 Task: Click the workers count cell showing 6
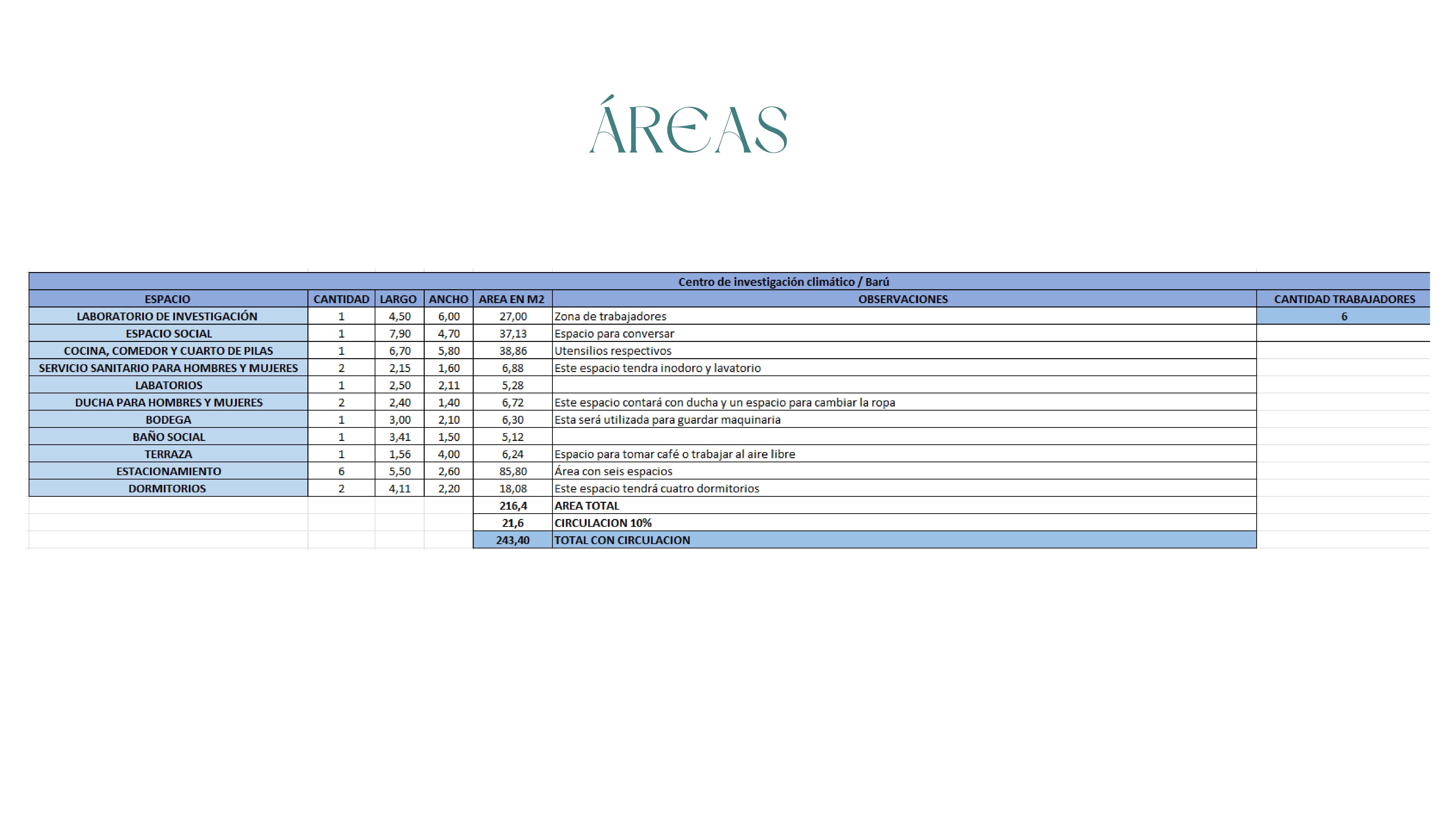pos(1344,316)
